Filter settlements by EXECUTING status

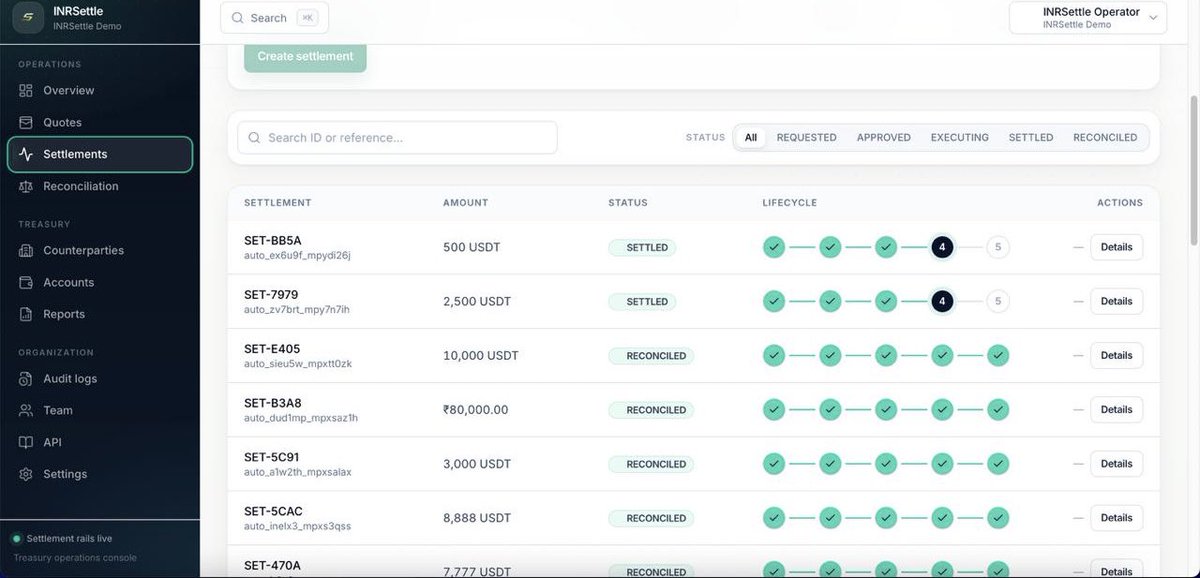(x=960, y=138)
